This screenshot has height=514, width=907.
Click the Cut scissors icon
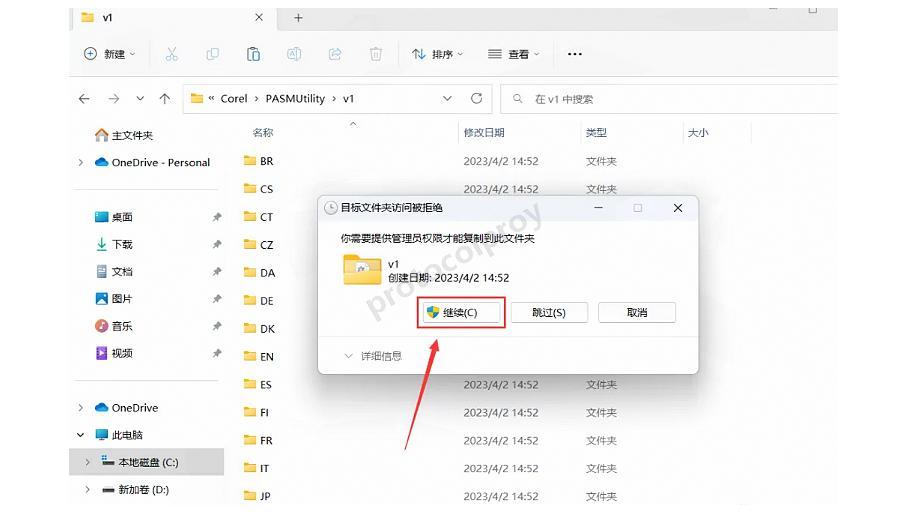pos(171,54)
